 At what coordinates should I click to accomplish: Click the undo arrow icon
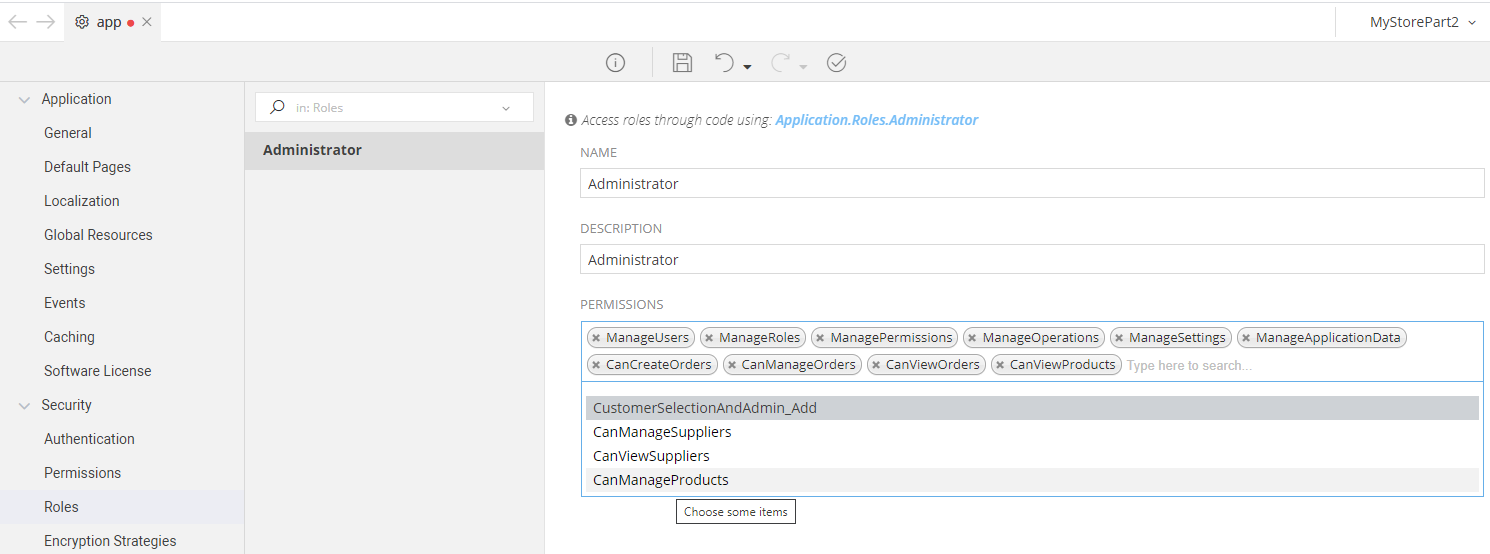coord(725,63)
